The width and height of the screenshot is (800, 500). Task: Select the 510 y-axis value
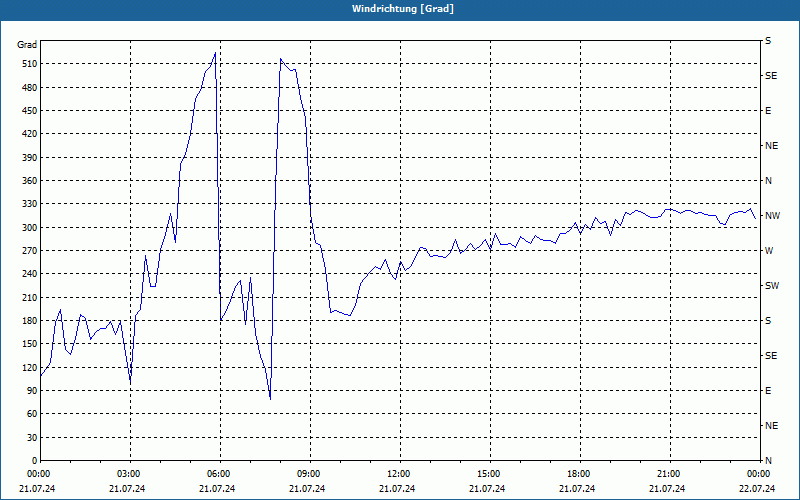coord(31,64)
